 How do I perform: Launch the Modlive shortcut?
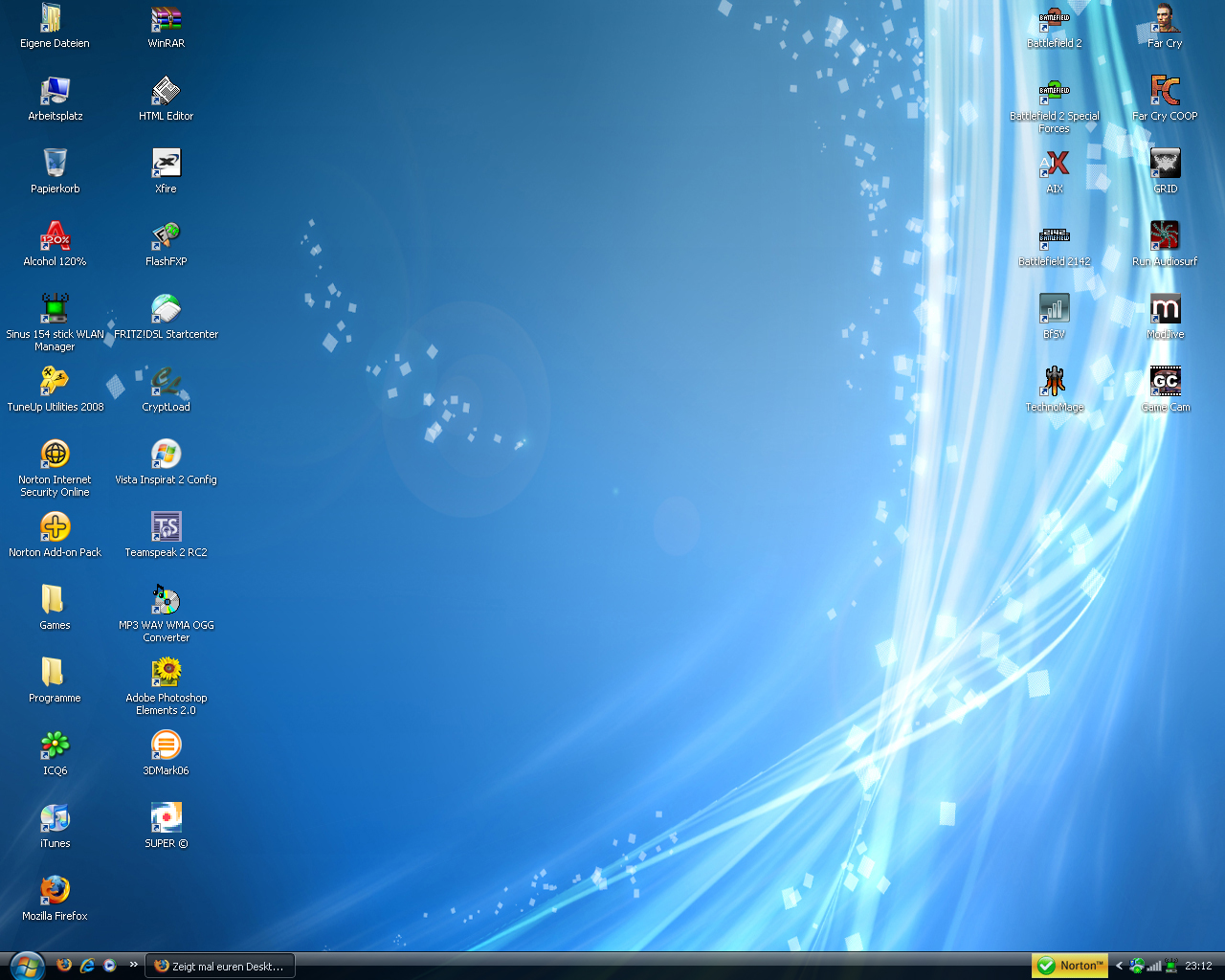click(x=1165, y=310)
